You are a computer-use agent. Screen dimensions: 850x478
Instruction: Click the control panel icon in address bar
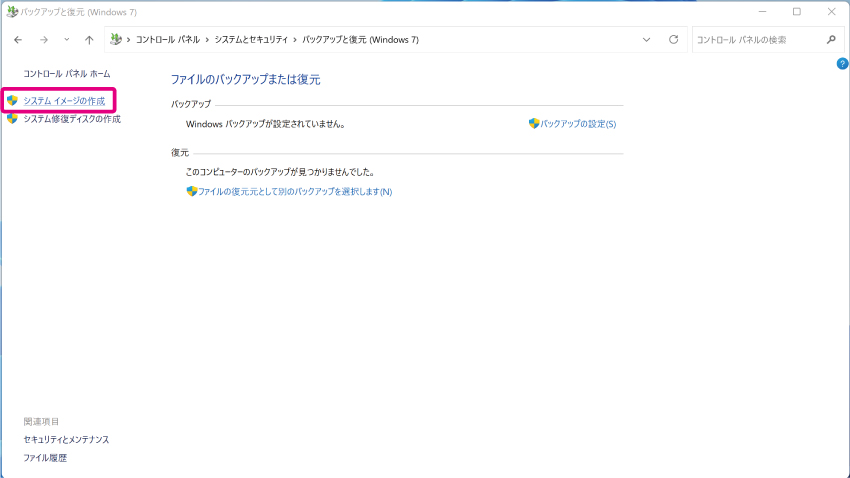(115, 39)
